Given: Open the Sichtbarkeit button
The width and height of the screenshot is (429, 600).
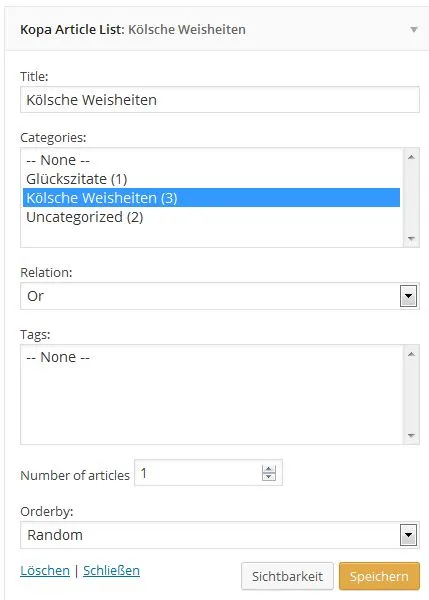Looking at the screenshot, I should (x=287, y=576).
